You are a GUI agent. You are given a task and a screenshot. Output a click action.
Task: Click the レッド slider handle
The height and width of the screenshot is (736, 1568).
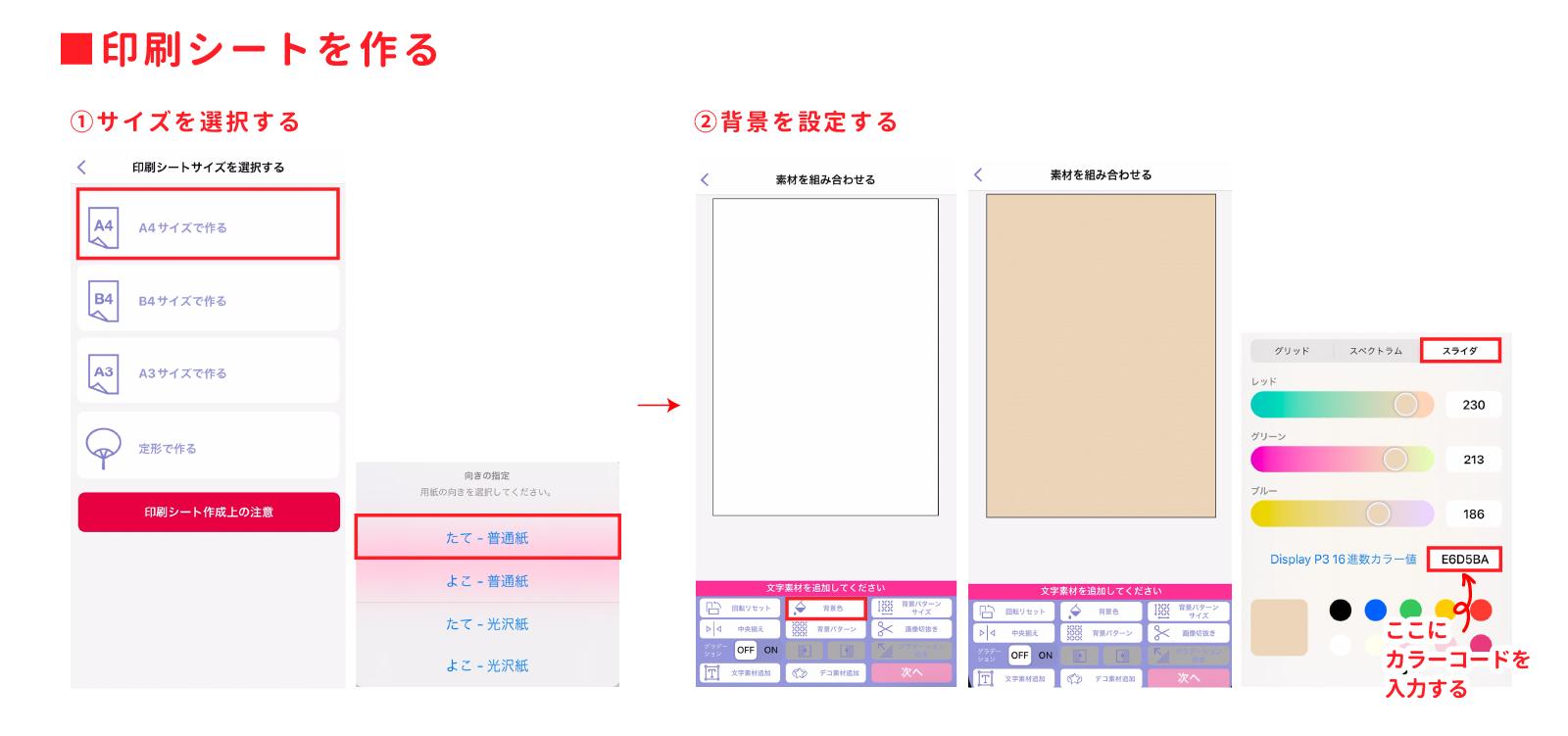(x=1405, y=405)
